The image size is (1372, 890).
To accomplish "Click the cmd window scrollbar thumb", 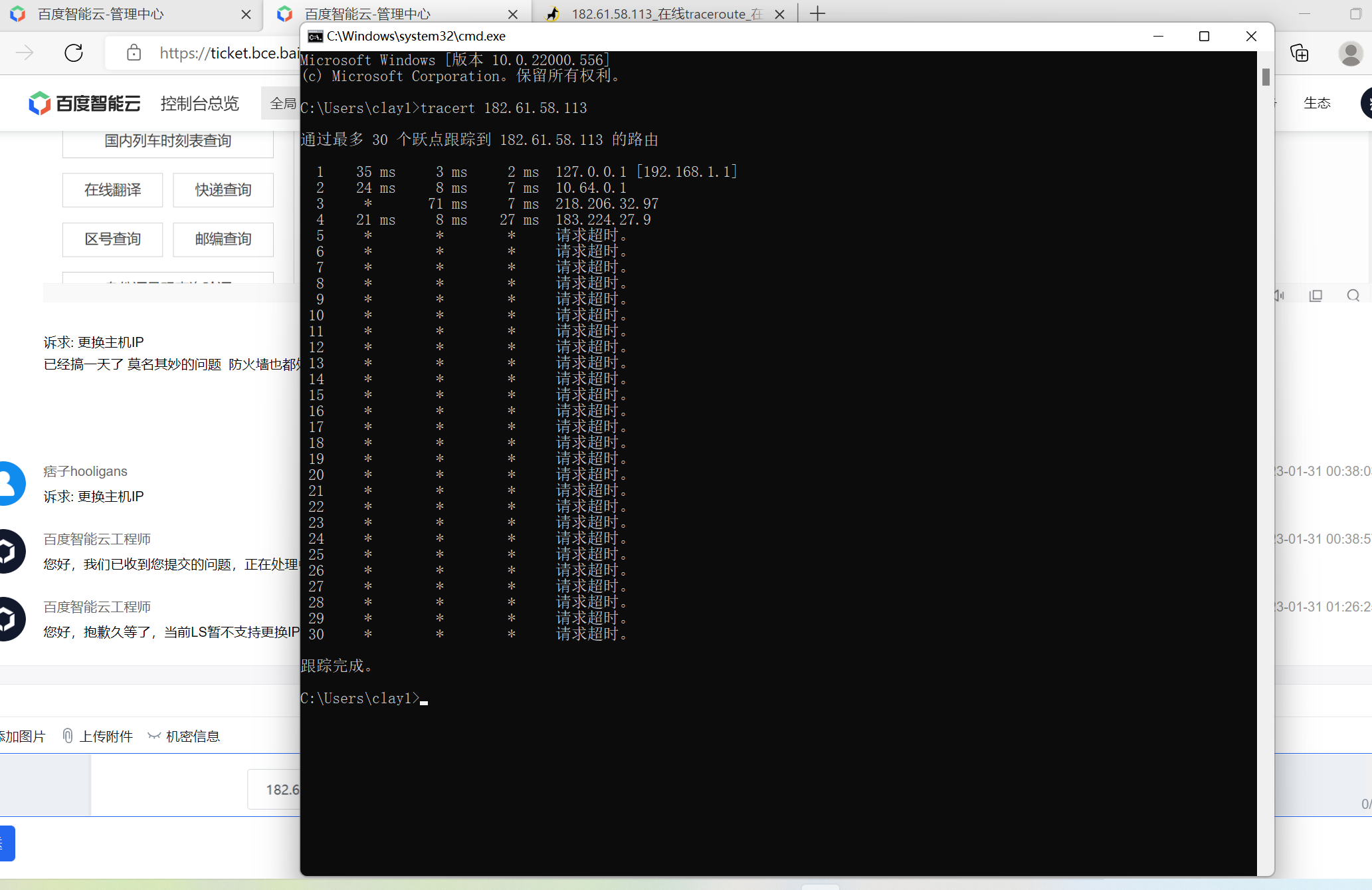I will pyautogui.click(x=1266, y=77).
